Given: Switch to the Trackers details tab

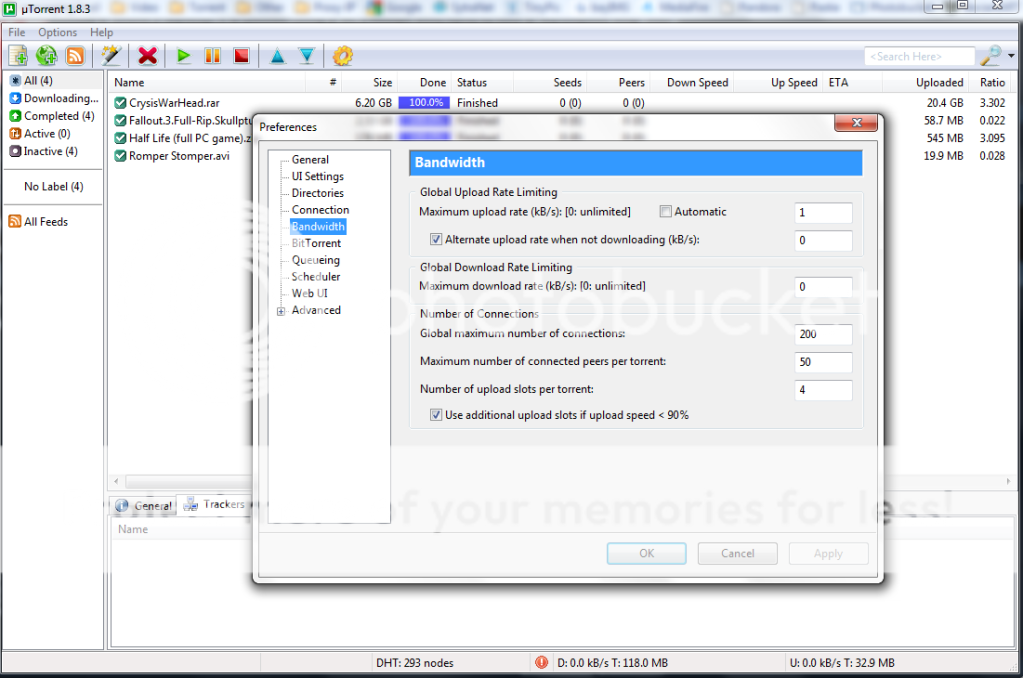Looking at the screenshot, I should (215, 504).
